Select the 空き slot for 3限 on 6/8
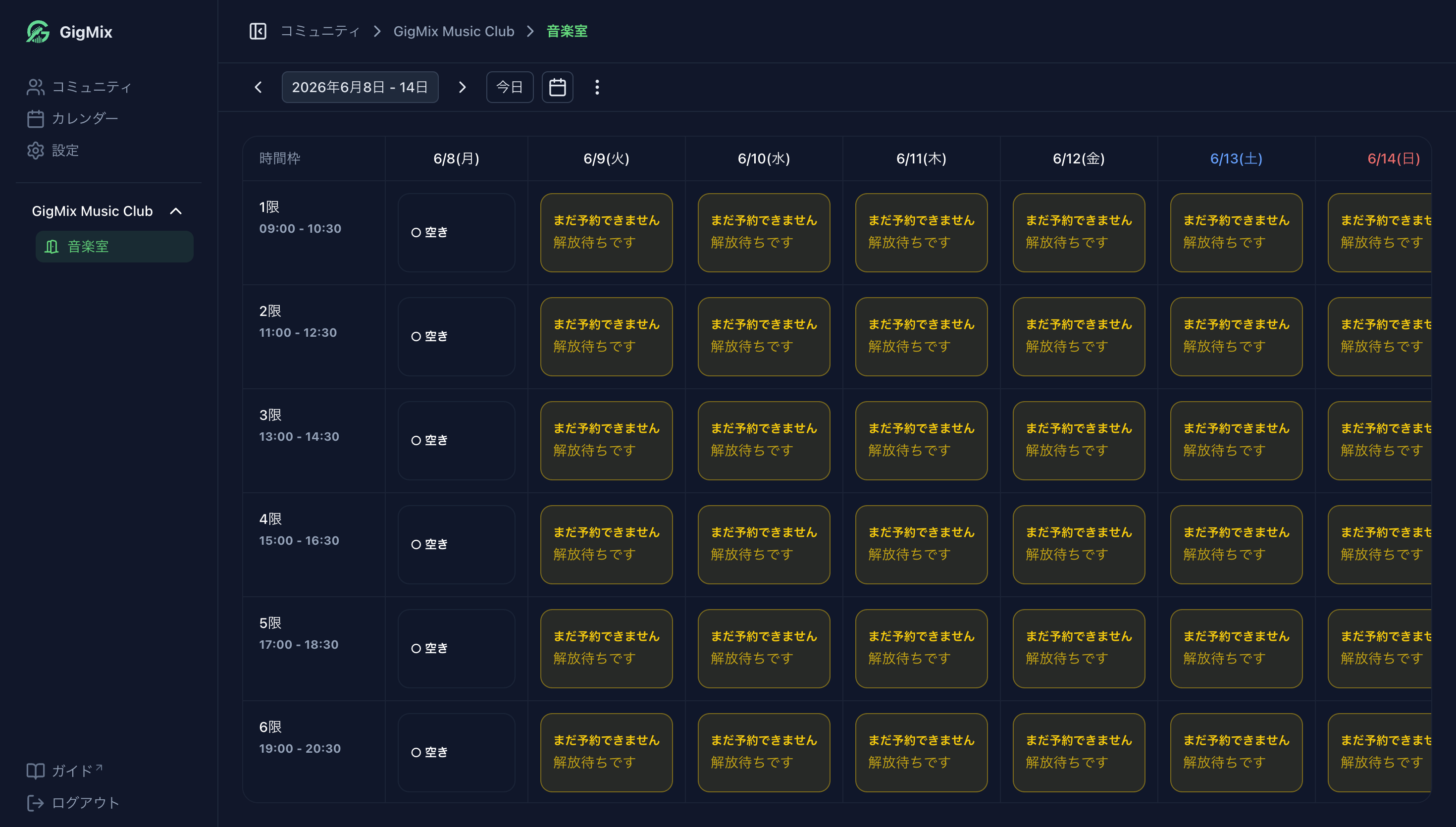The image size is (1456, 827). point(457,441)
